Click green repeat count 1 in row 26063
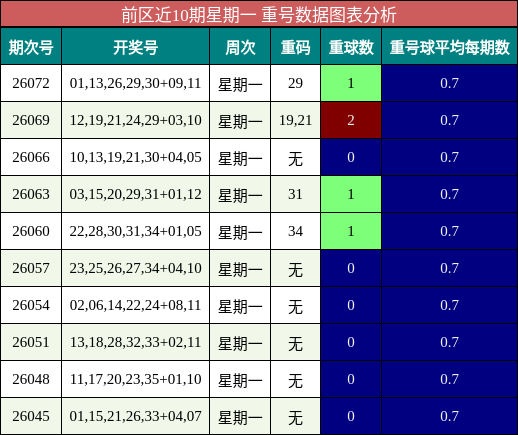 [x=351, y=194]
